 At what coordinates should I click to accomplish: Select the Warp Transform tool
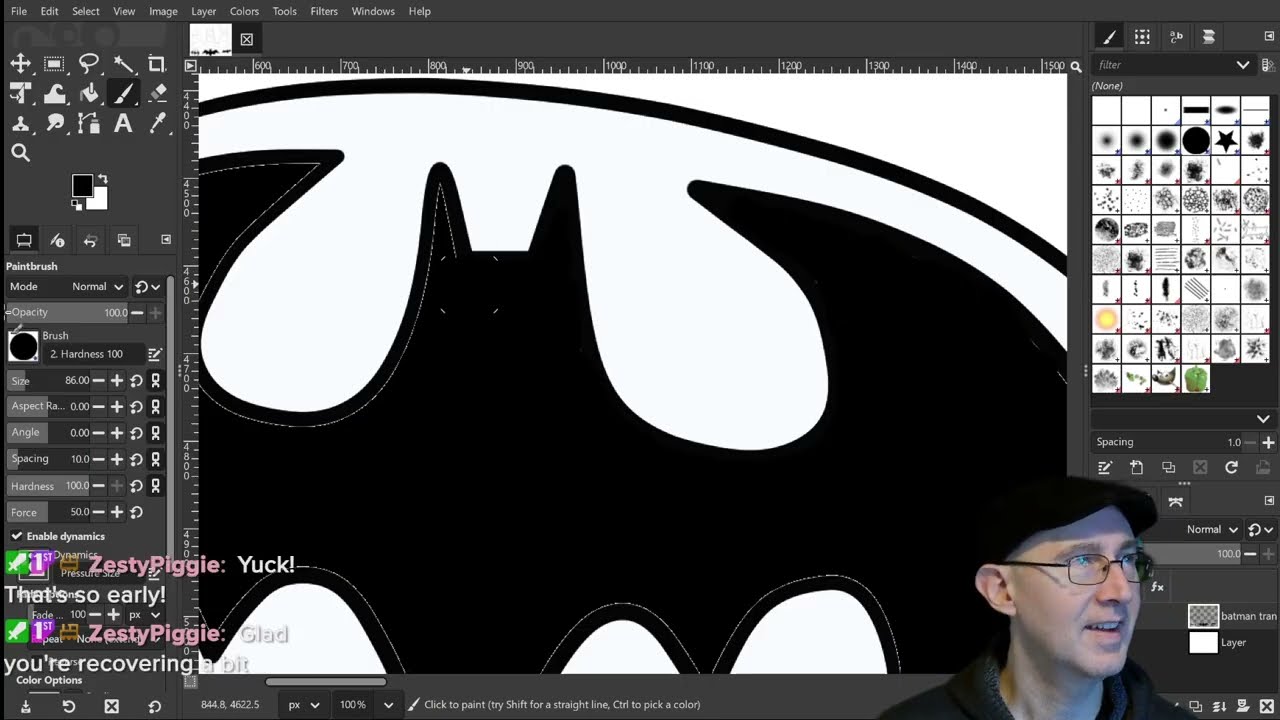coord(54,94)
